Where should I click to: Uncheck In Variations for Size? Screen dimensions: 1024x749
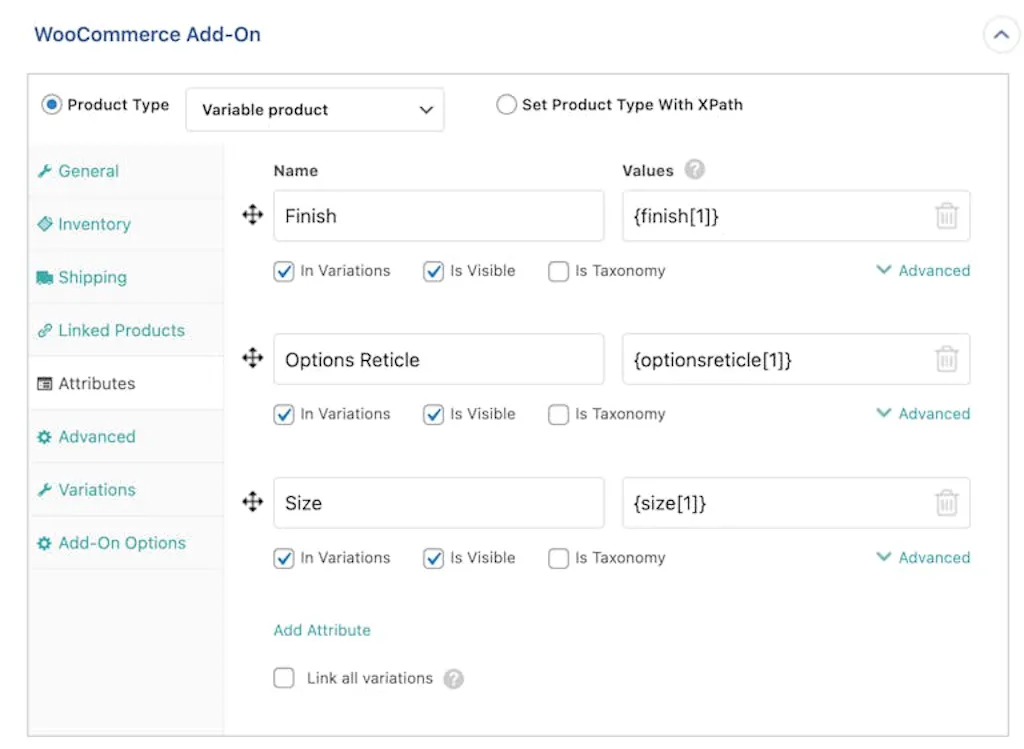point(284,558)
